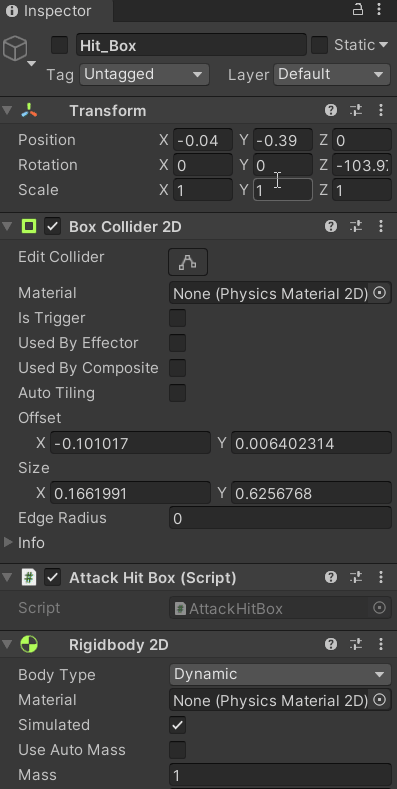This screenshot has width=397, height=789.
Task: Click the Attack Hit Box script icon
Action: (x=29, y=577)
